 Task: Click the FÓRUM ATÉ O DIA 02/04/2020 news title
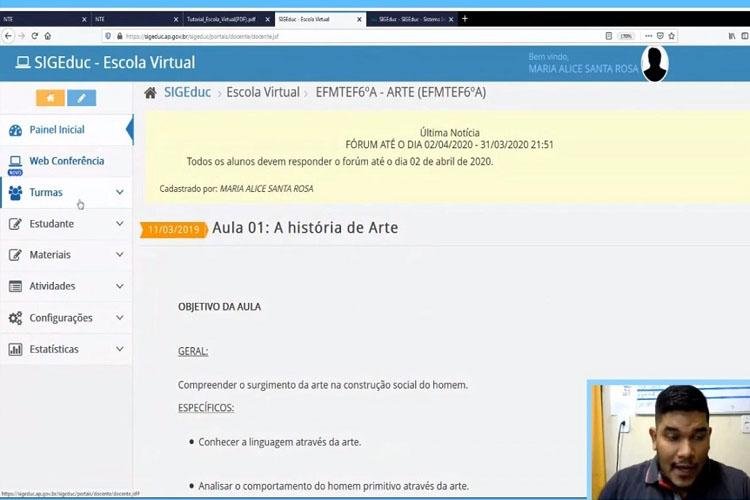pos(449,144)
